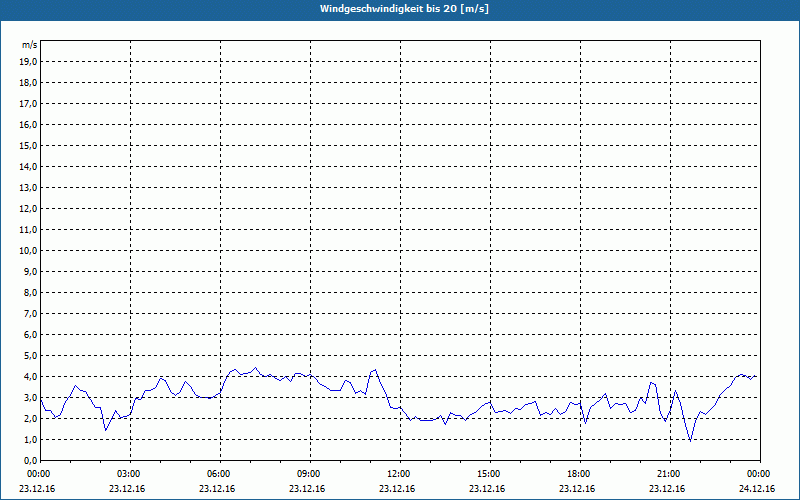Select the '11,0' y-axis label

pyautogui.click(x=28, y=230)
